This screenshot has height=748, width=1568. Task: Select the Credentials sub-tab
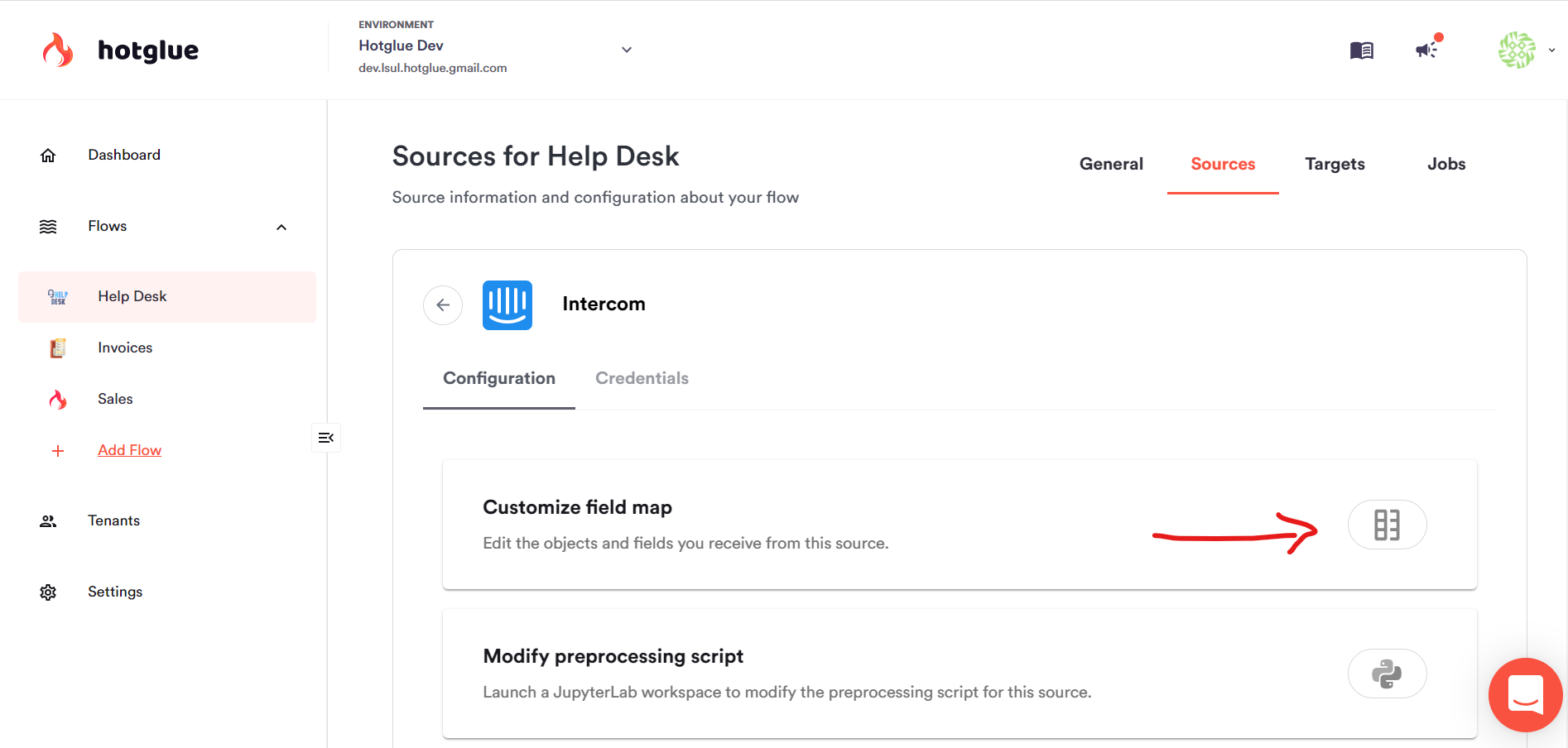(x=642, y=378)
